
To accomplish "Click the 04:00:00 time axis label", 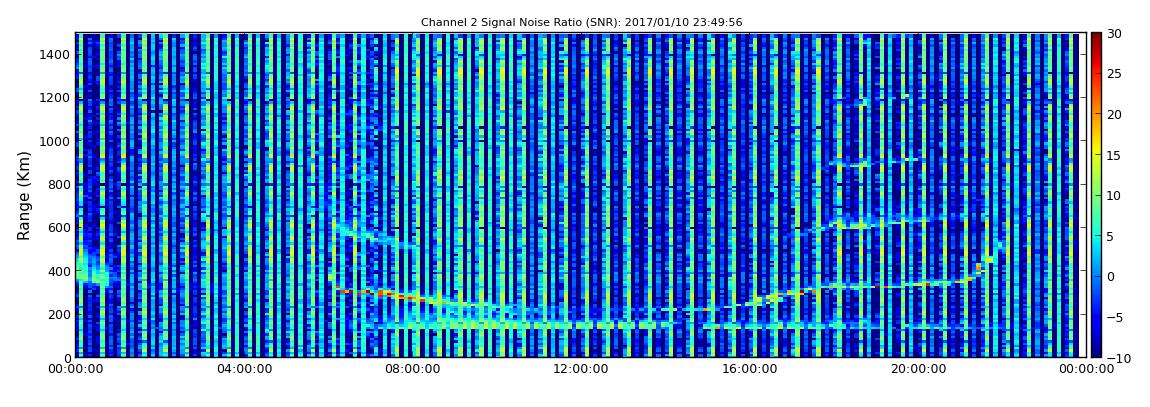I will [244, 369].
